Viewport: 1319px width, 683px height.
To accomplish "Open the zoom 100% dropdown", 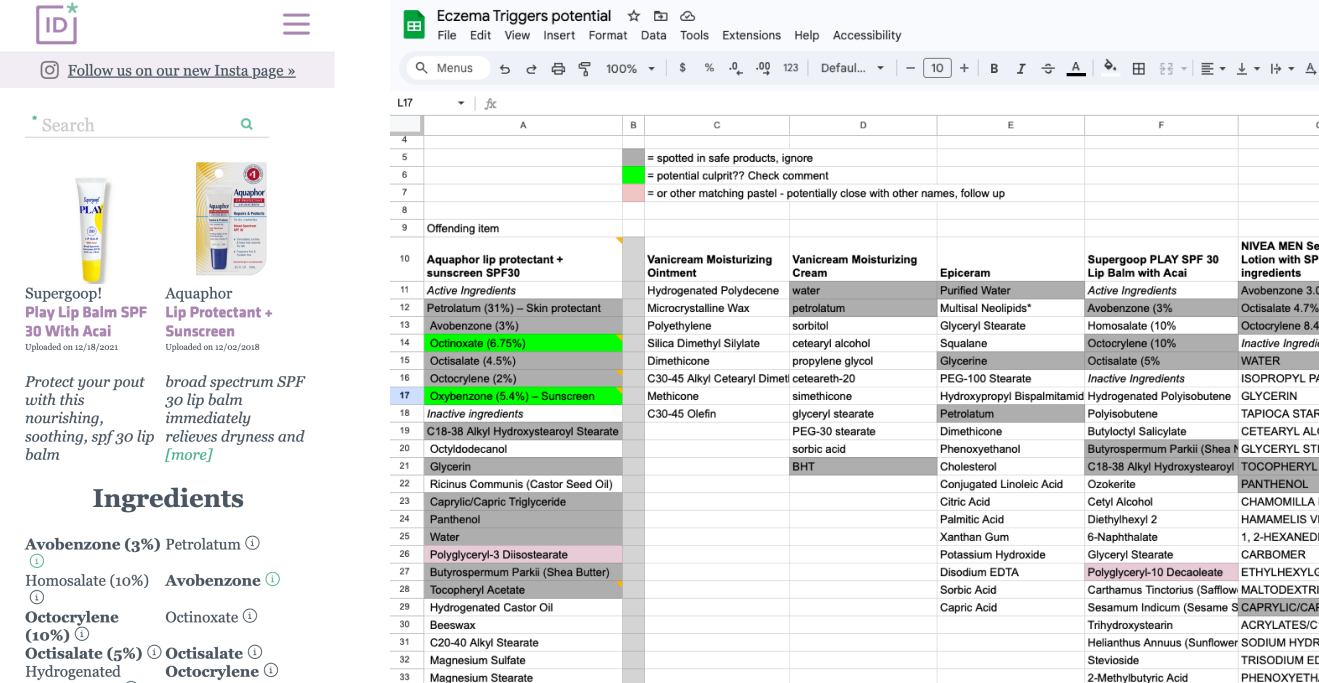I will click(630, 68).
